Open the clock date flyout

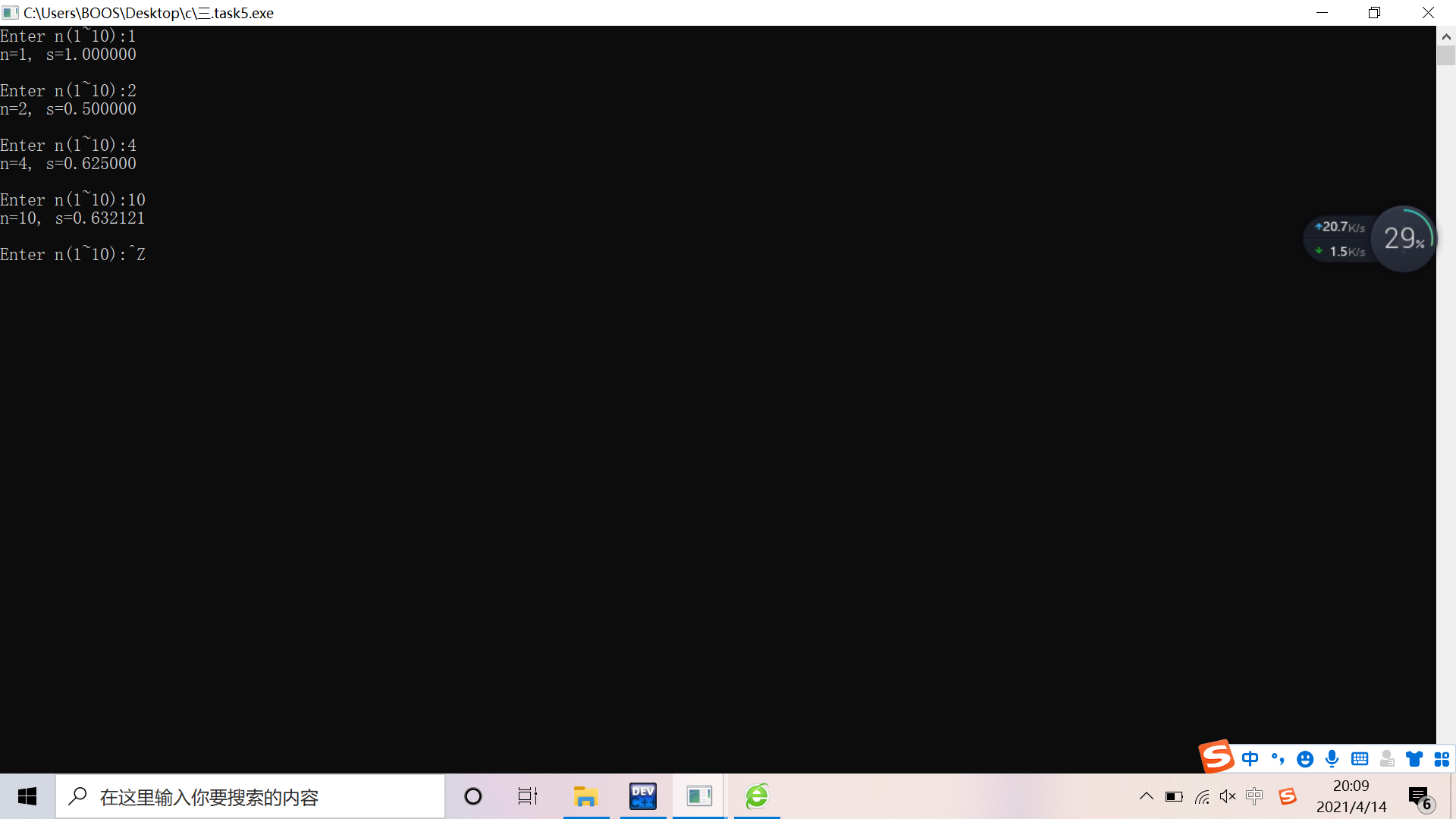point(1351,796)
